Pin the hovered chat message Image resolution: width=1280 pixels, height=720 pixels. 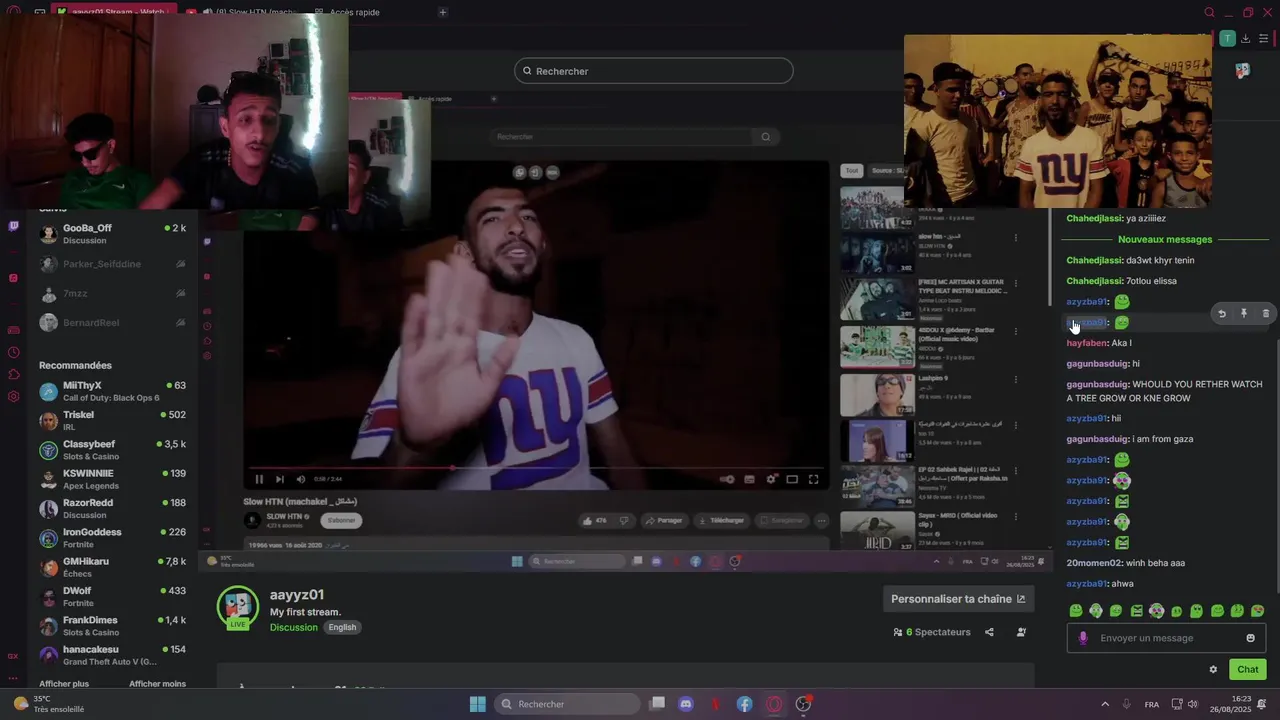1243,314
